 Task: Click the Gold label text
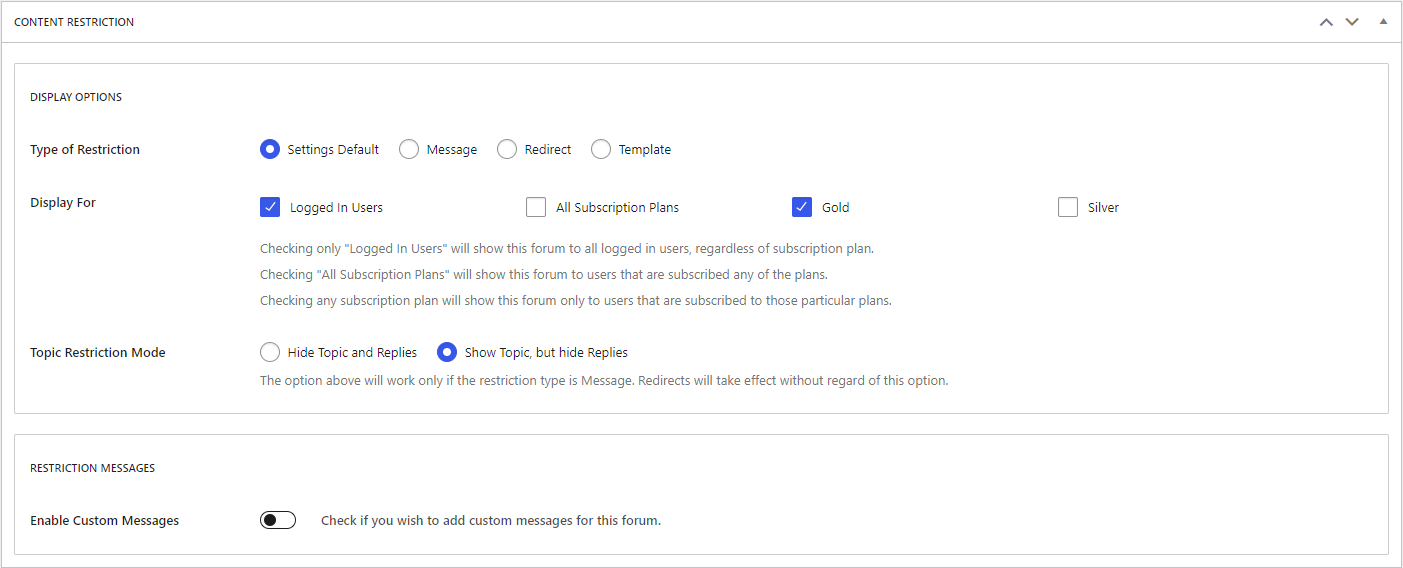point(835,208)
